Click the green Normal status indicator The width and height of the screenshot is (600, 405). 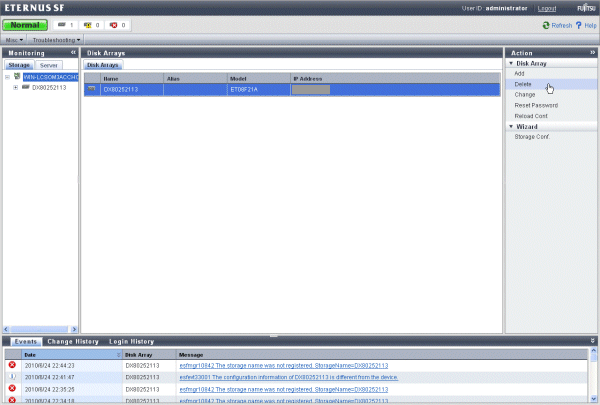(25, 25)
